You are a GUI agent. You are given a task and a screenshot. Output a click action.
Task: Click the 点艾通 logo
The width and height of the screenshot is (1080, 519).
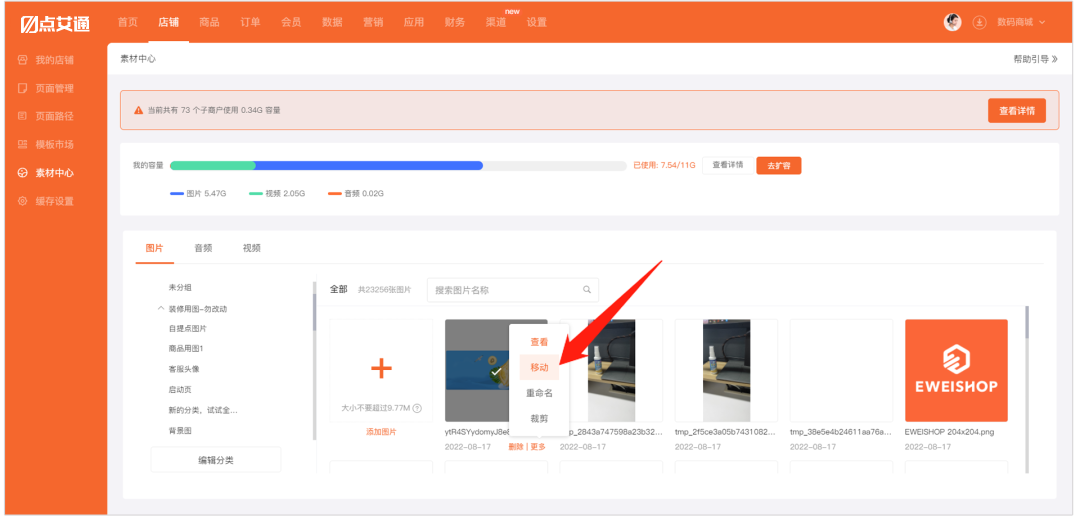[x=55, y=23]
